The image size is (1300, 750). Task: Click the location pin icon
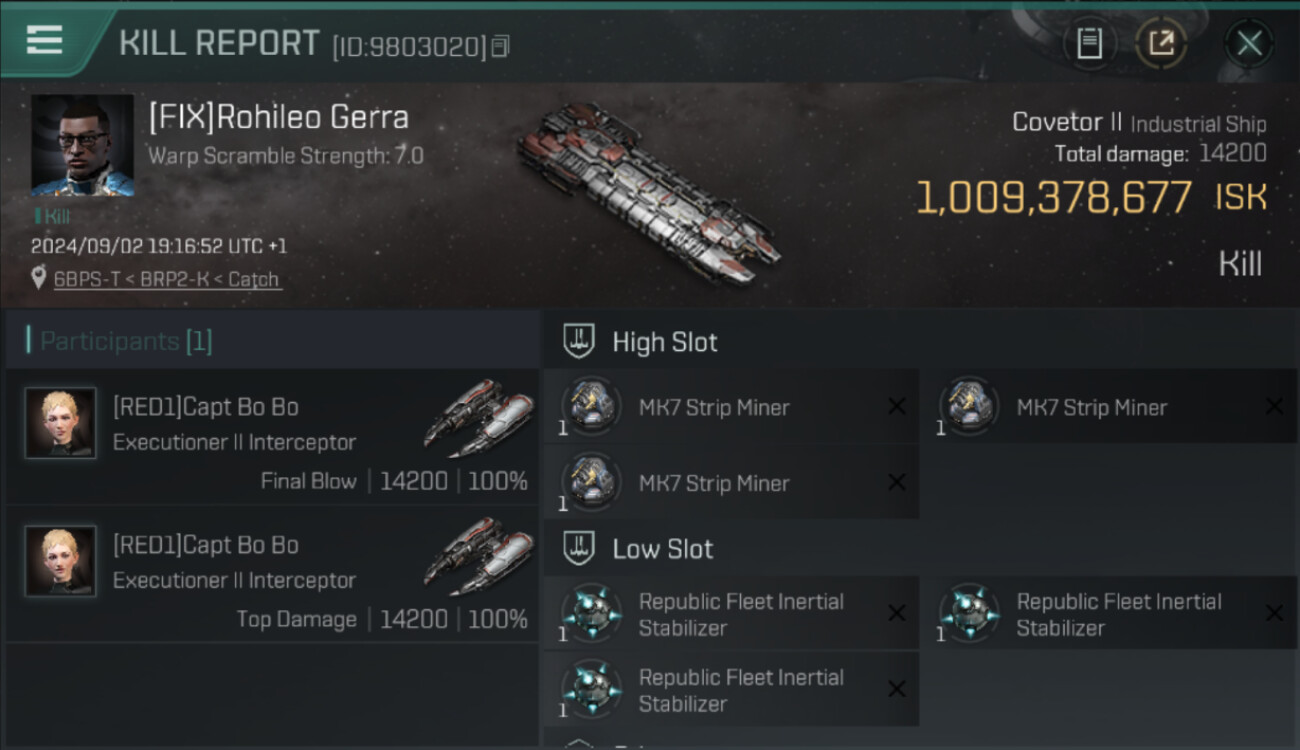tap(39, 278)
